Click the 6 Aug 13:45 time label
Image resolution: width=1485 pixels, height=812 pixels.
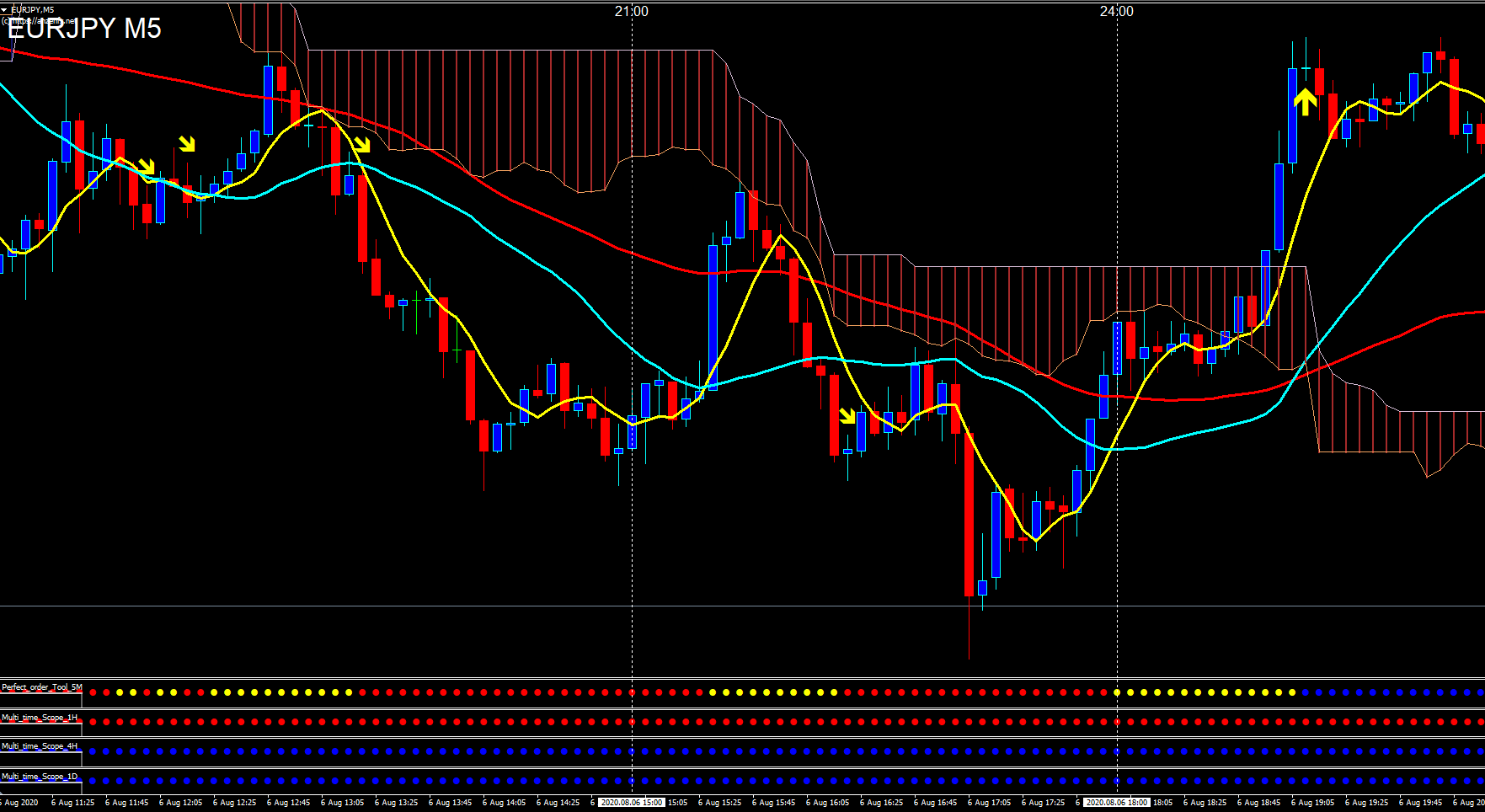pos(450,803)
